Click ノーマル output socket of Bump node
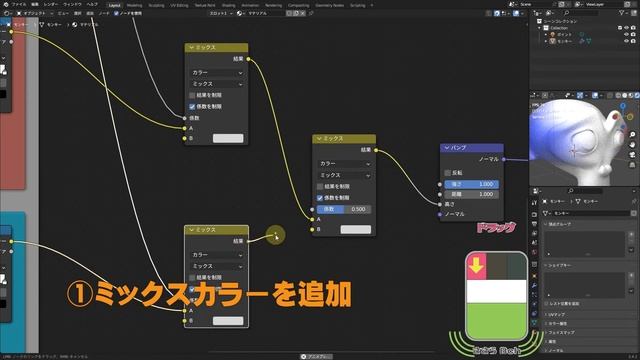The width and height of the screenshot is (640, 360). (504, 159)
